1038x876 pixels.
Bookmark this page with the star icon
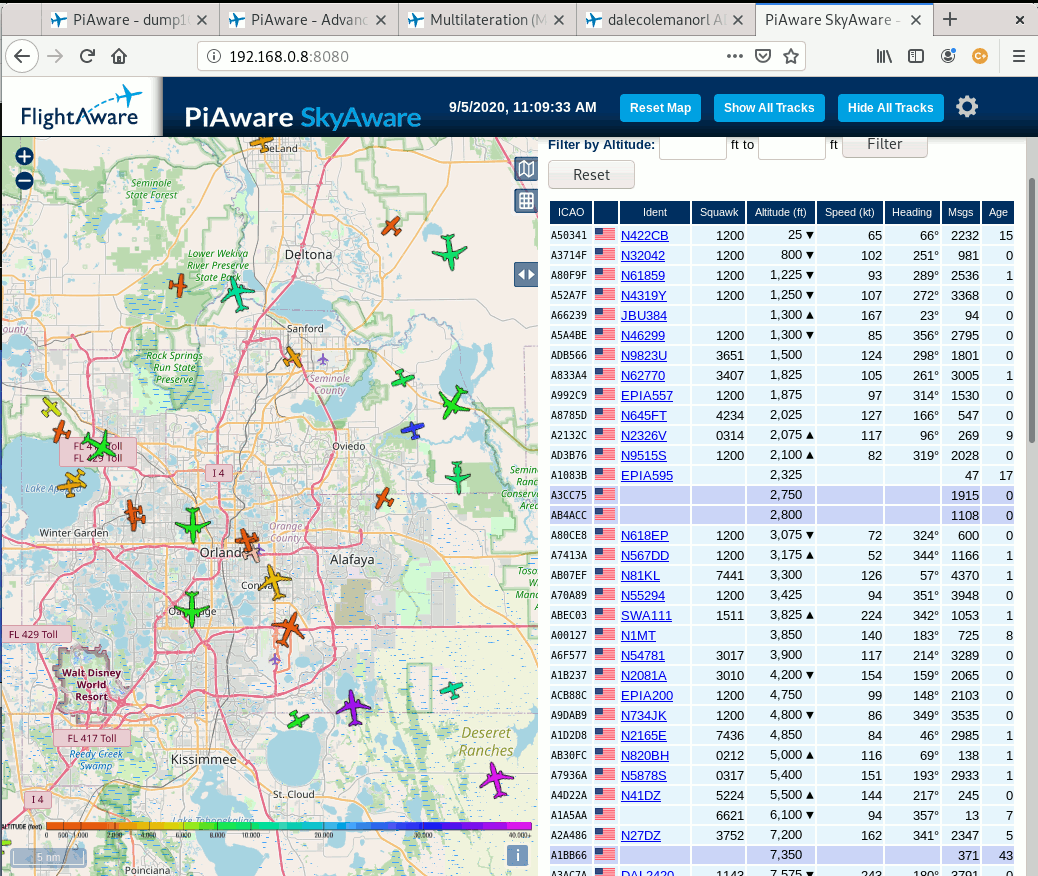790,56
